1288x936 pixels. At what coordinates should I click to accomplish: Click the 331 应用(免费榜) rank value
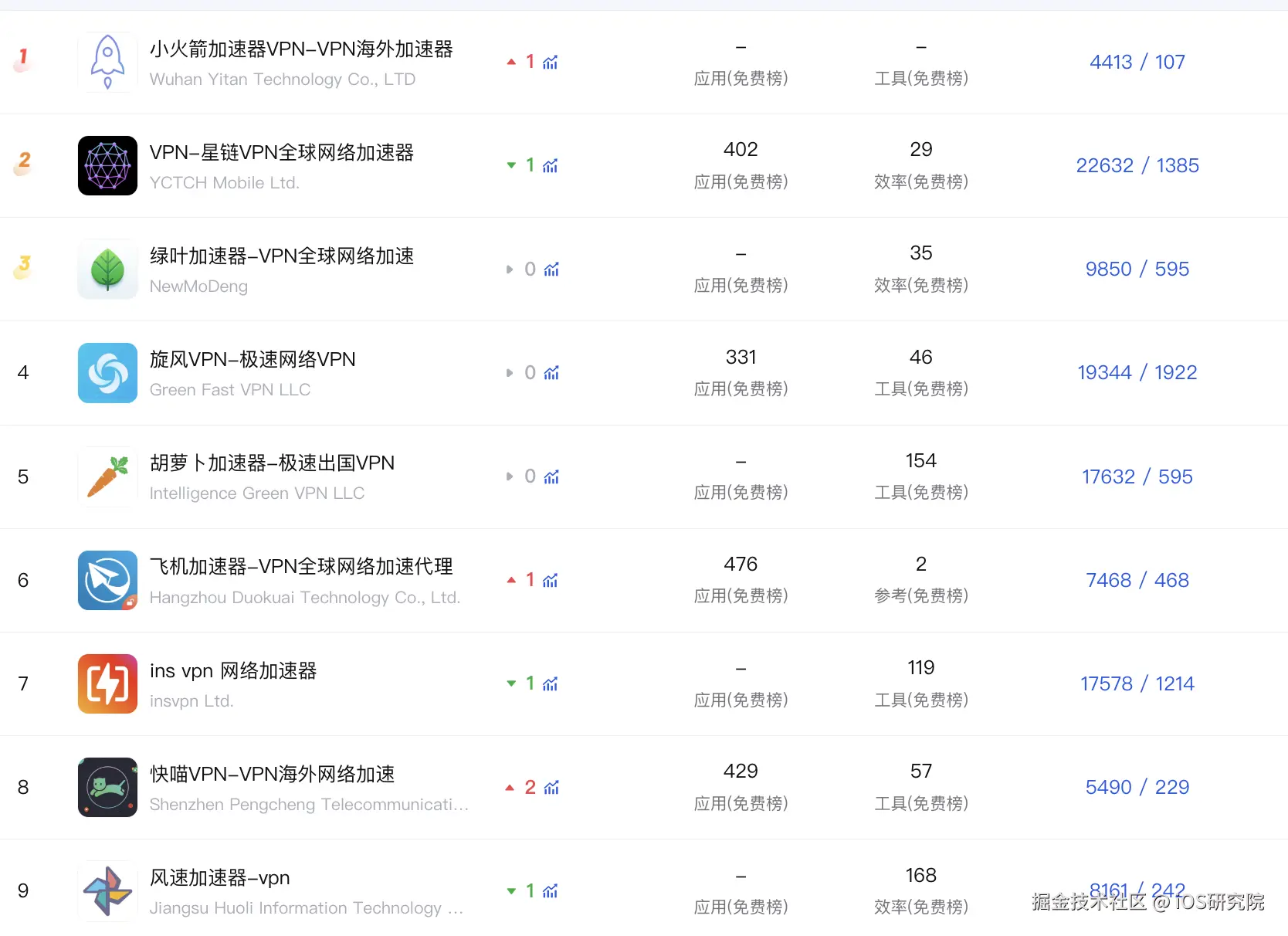(741, 357)
